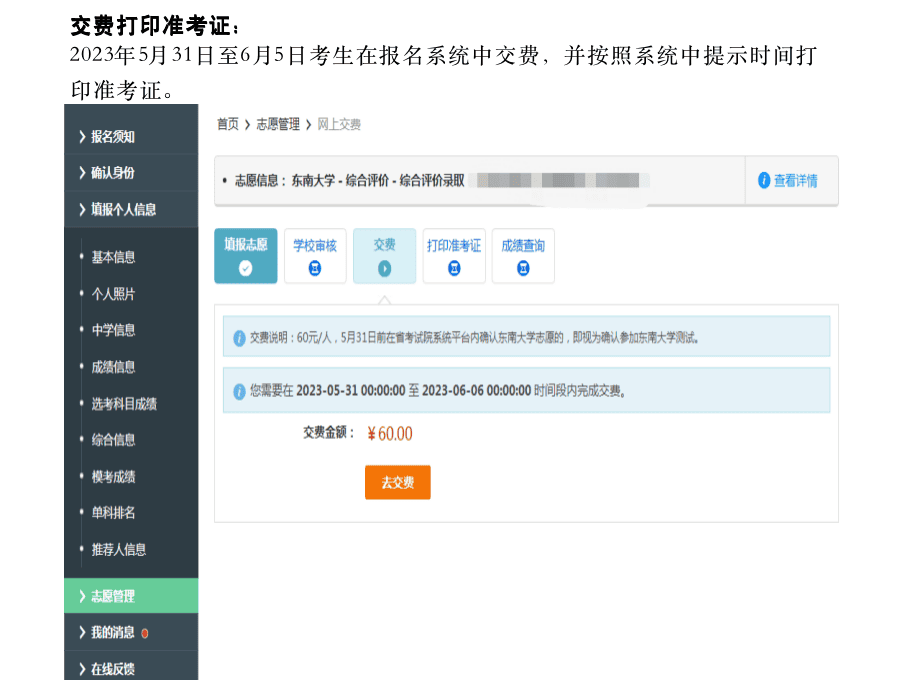Select 个人照片 in the sidebar
The width and height of the screenshot is (910, 694).
113,294
